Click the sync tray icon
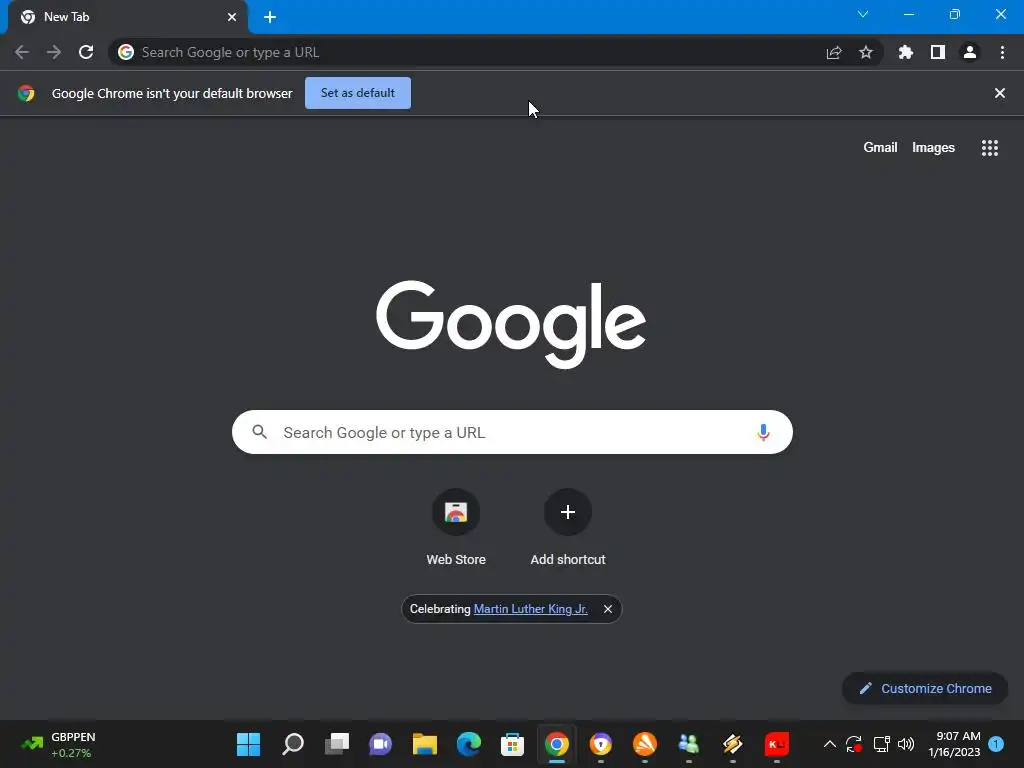Screen dimensions: 1024x768 click(x=854, y=744)
